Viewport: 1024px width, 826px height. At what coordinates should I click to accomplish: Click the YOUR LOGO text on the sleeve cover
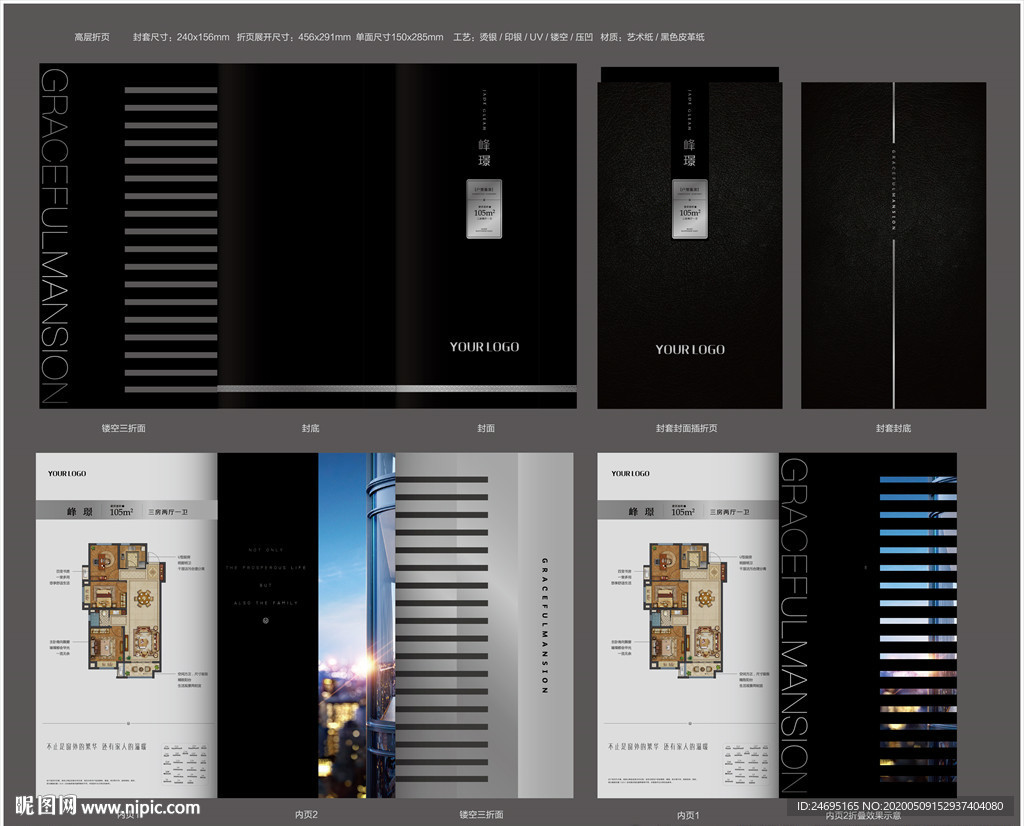[x=689, y=349]
